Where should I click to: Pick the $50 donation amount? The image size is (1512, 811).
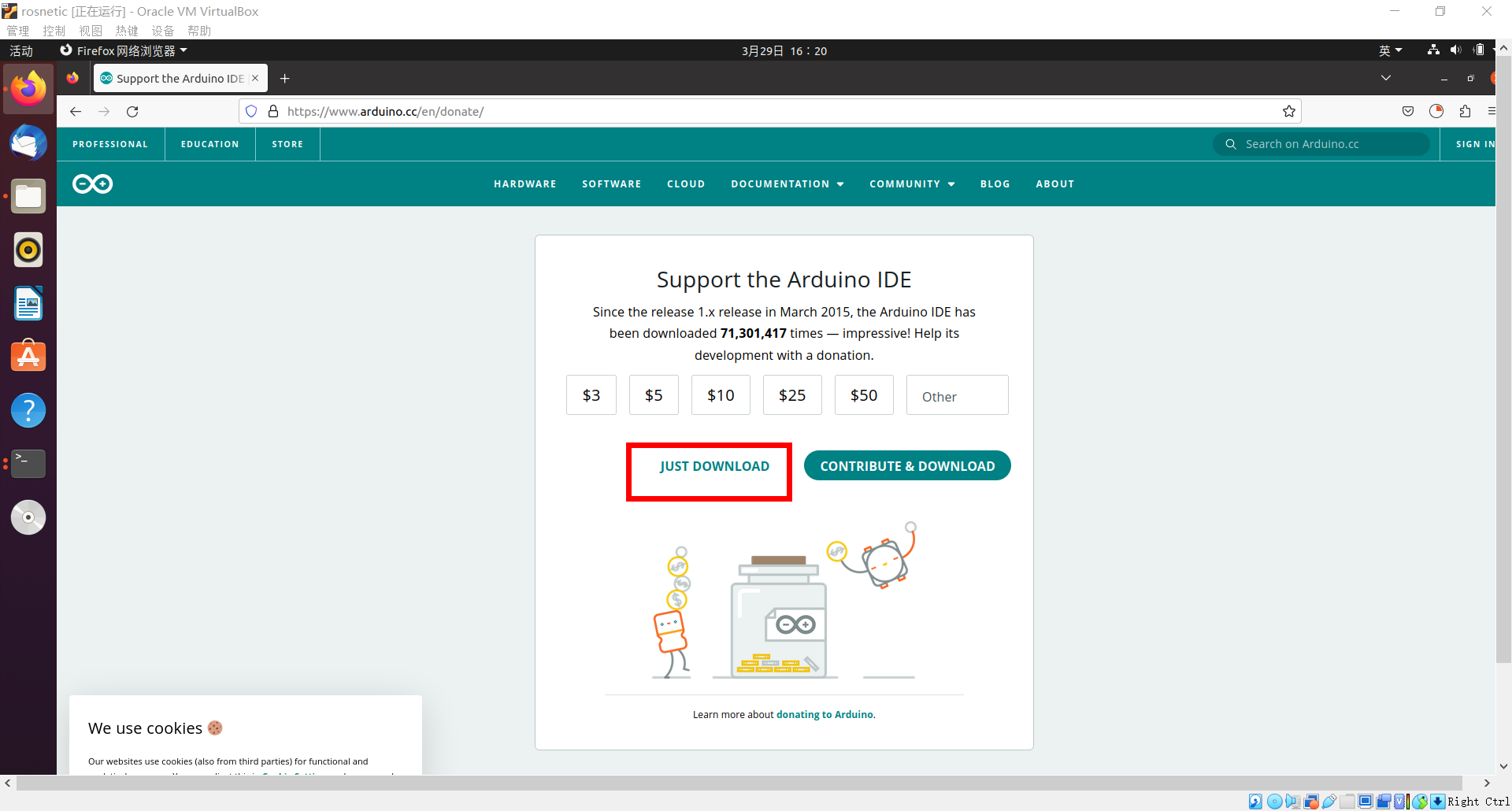point(864,395)
